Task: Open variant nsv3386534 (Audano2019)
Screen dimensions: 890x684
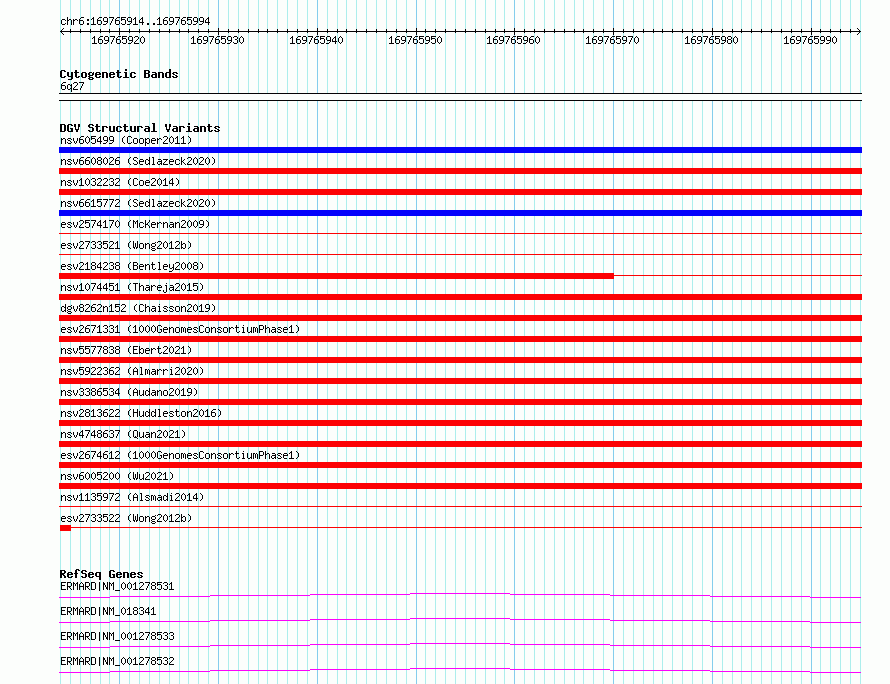Action: pos(129,392)
